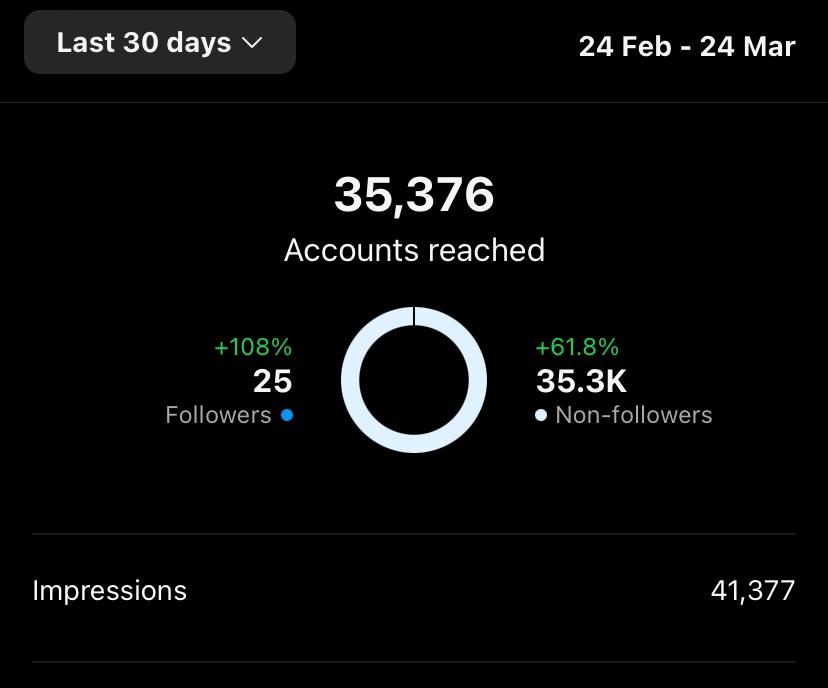Select the Non-followers label
828x688 pixels.
634,415
